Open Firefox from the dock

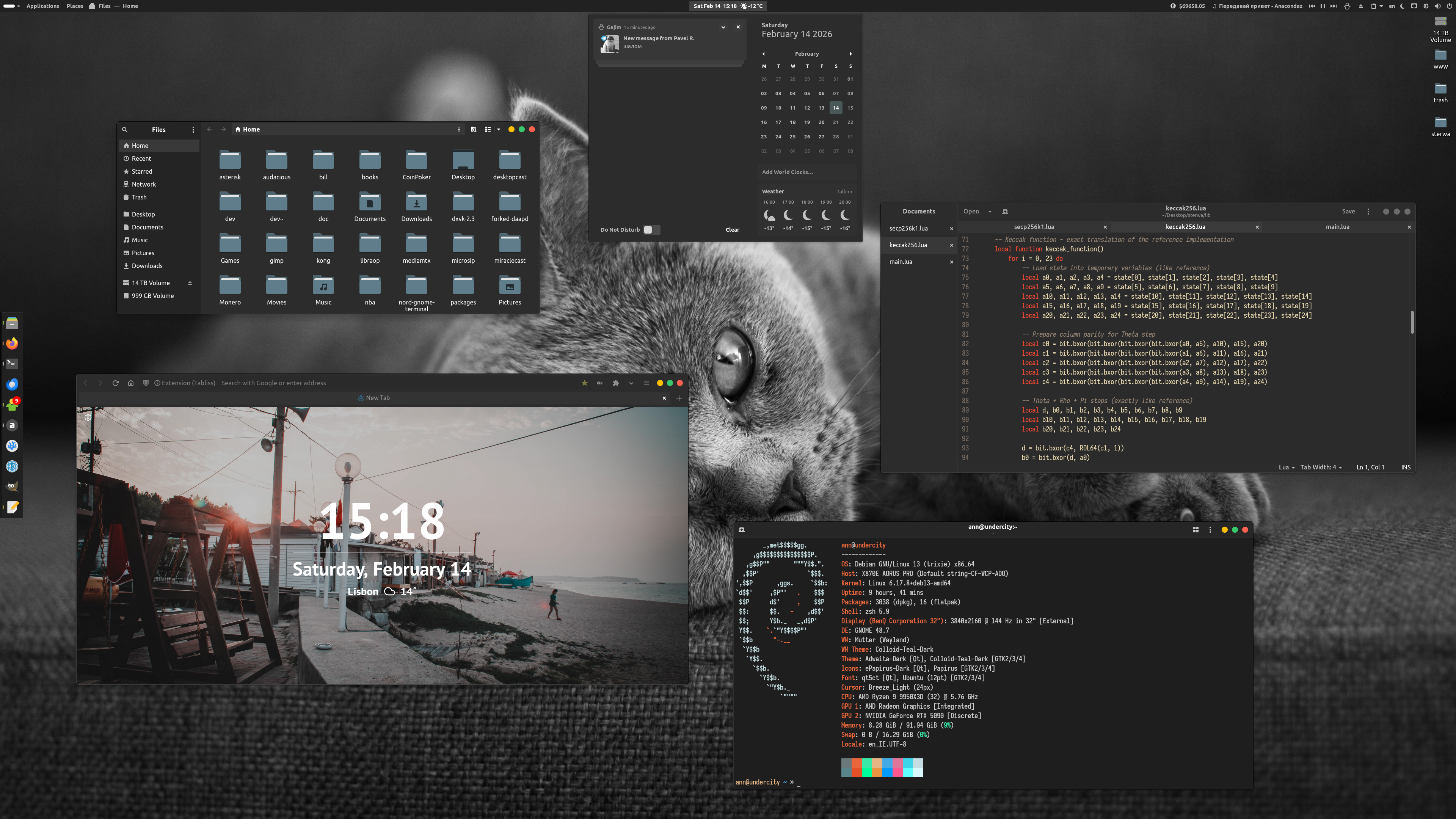(12, 344)
